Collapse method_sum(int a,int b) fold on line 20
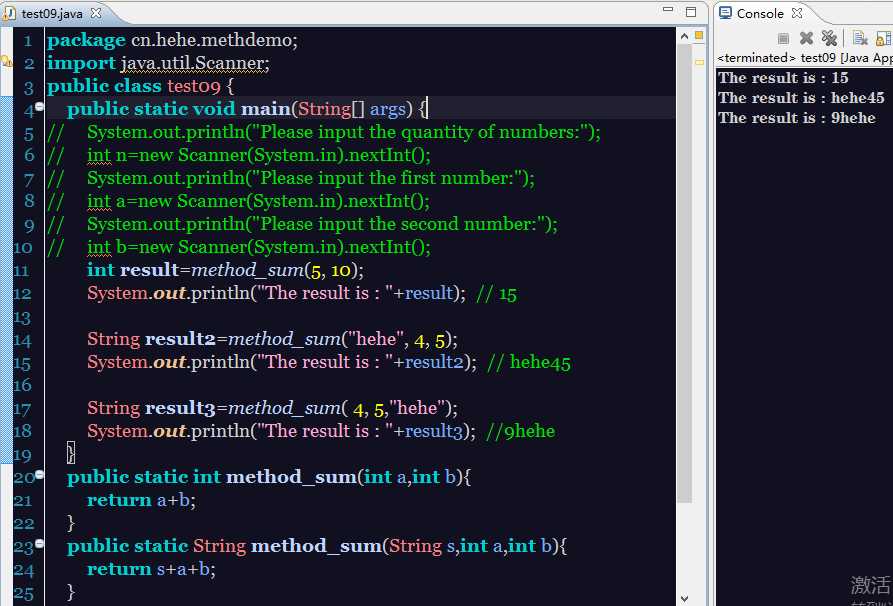 pos(39,474)
